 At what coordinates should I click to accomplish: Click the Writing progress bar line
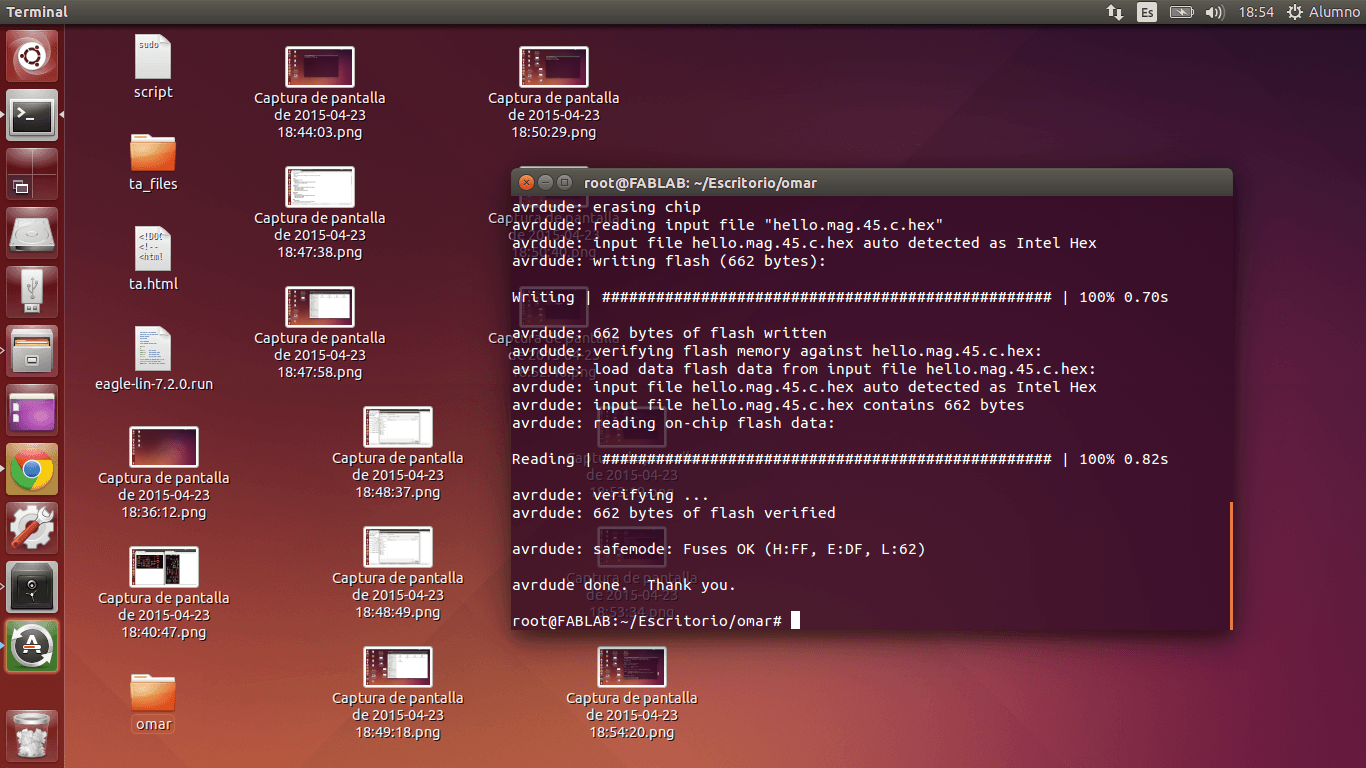tap(840, 297)
